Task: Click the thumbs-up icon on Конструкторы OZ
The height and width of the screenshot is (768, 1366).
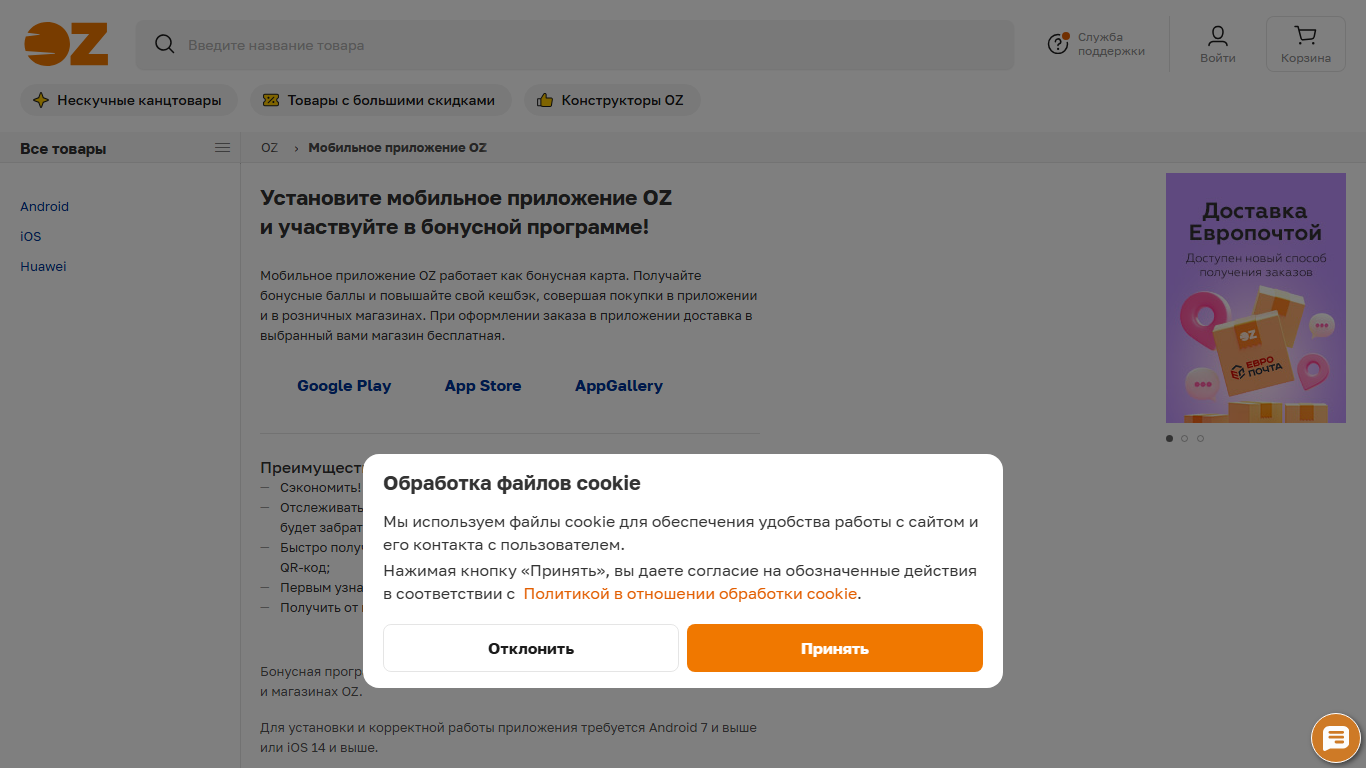Action: tap(545, 100)
